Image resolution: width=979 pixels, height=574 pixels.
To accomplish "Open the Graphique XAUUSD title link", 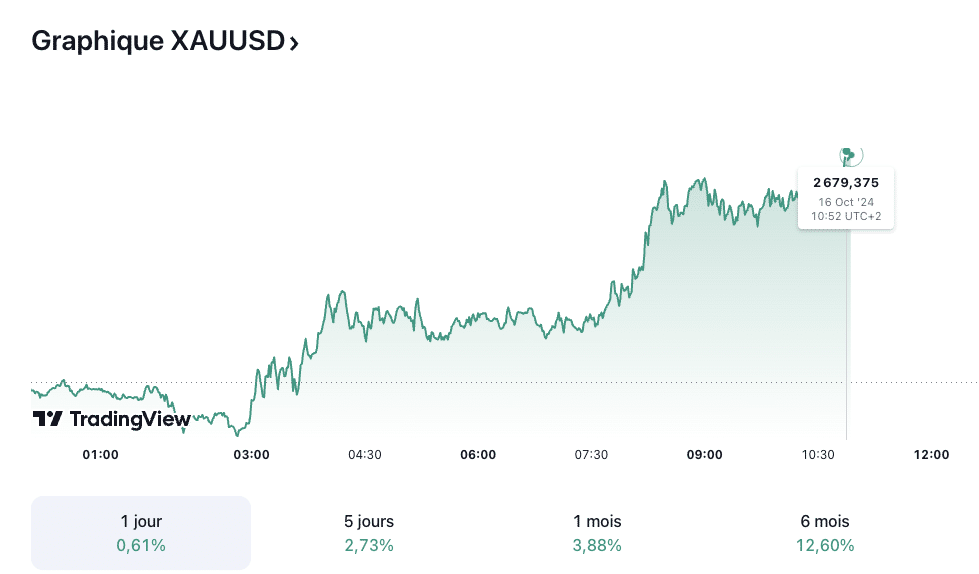I will 158,41.
